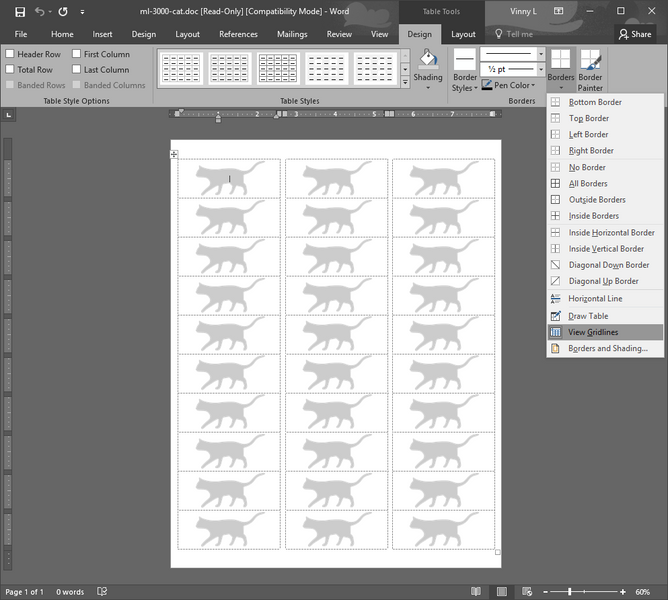Toggle the First Column checkbox
Image resolution: width=668 pixels, height=600 pixels.
[77, 54]
